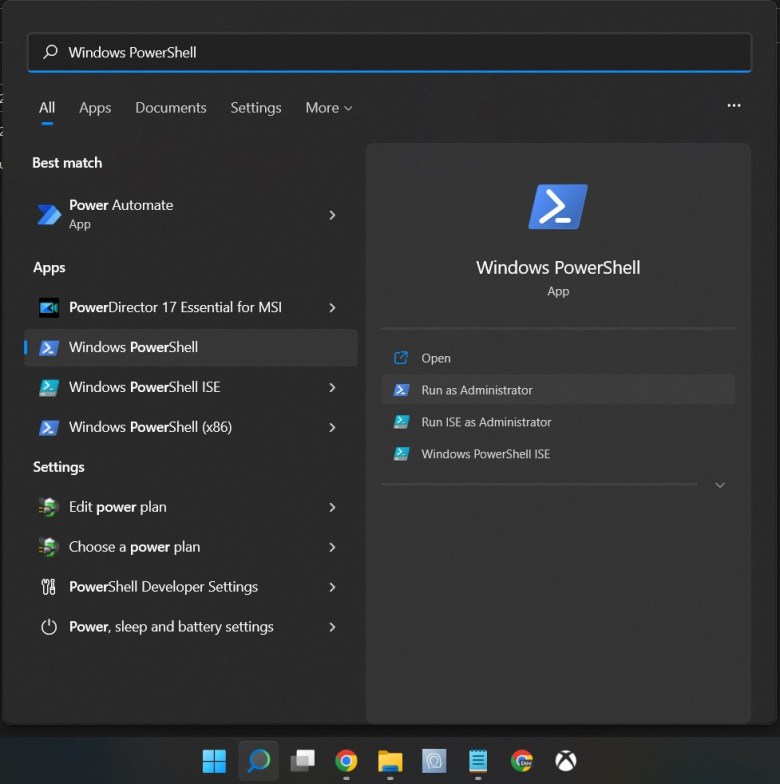Viewport: 780px width, 784px height.
Task: Open the Power Automate best match
Action: (x=191, y=215)
